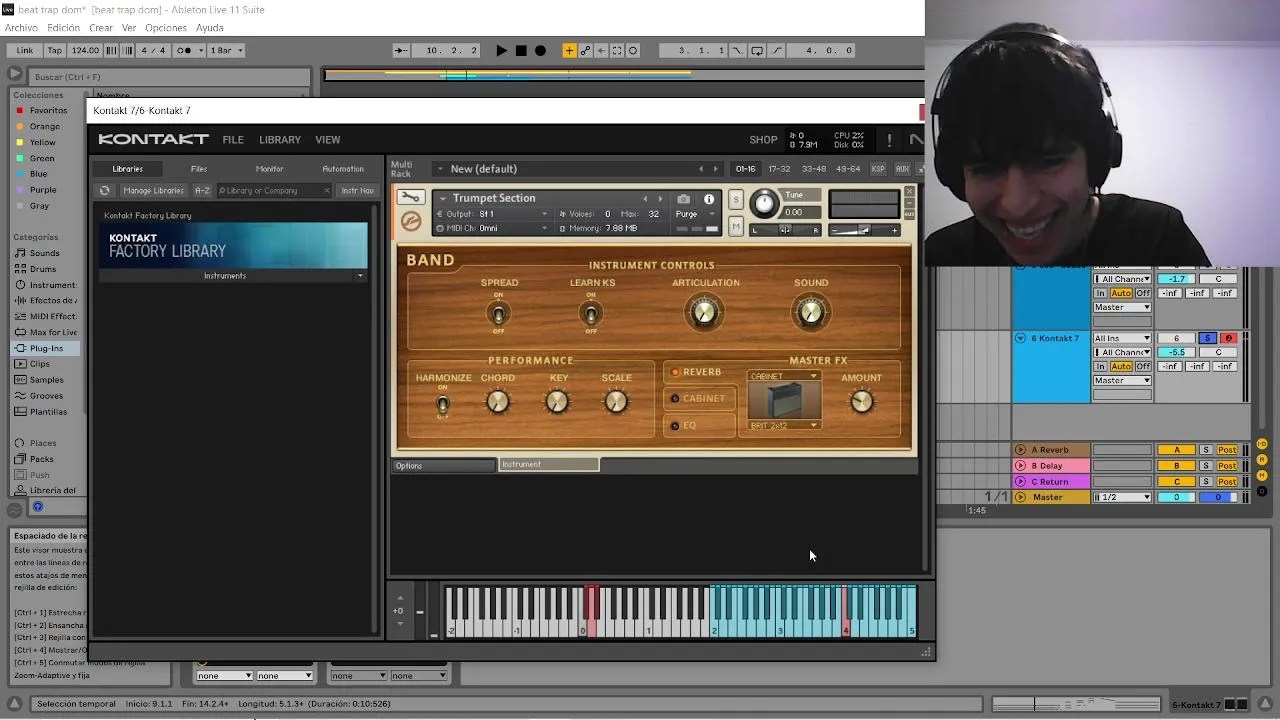
Task: Enable CABINET in Master FX
Action: pyautogui.click(x=700, y=398)
